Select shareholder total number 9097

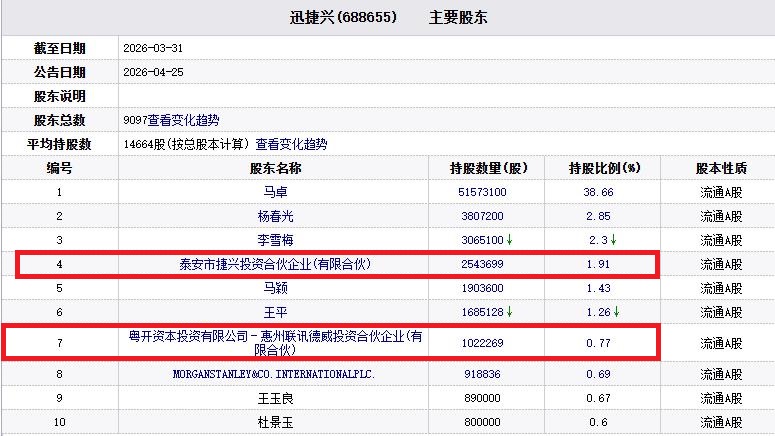click(x=135, y=120)
